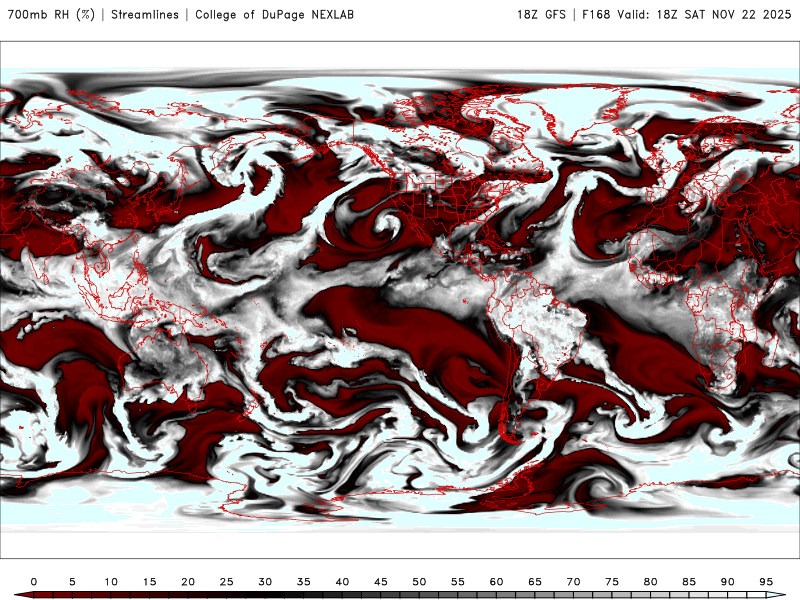The width and height of the screenshot is (800, 600).
Task: Click the light swatch under "90"
Action: click(737, 596)
